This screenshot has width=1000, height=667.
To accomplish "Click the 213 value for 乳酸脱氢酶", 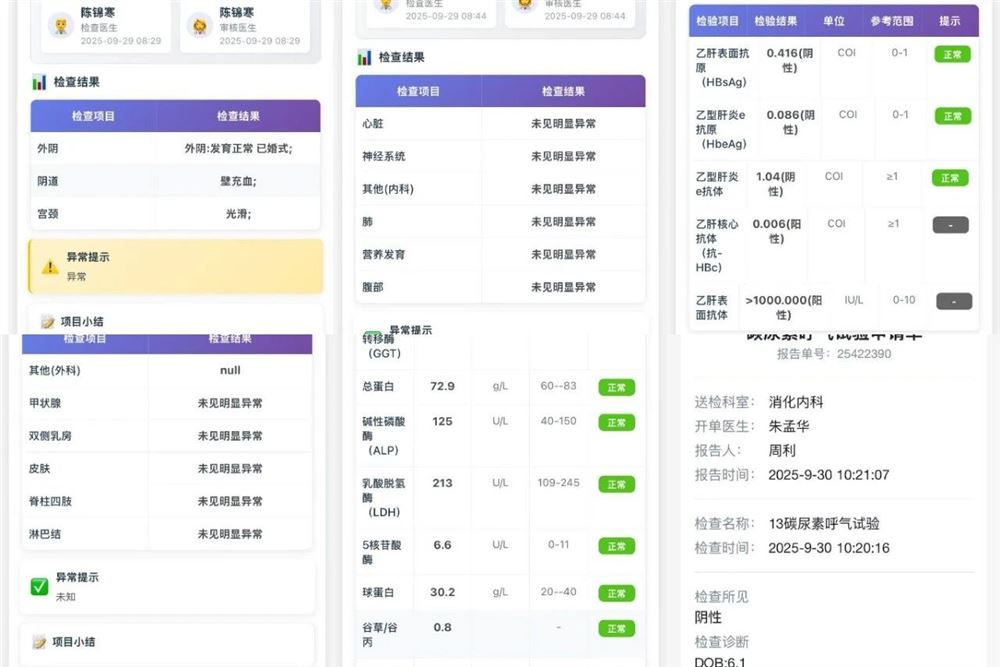I will (443, 483).
